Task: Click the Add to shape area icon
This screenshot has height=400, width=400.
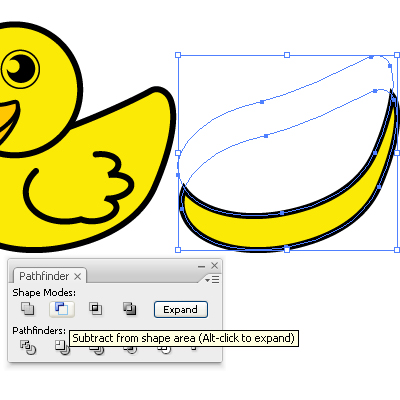Action: pyautogui.click(x=28, y=308)
